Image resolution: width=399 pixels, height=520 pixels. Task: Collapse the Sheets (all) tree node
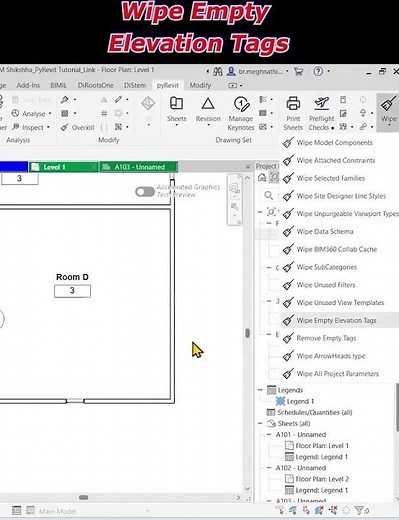tap(261, 423)
